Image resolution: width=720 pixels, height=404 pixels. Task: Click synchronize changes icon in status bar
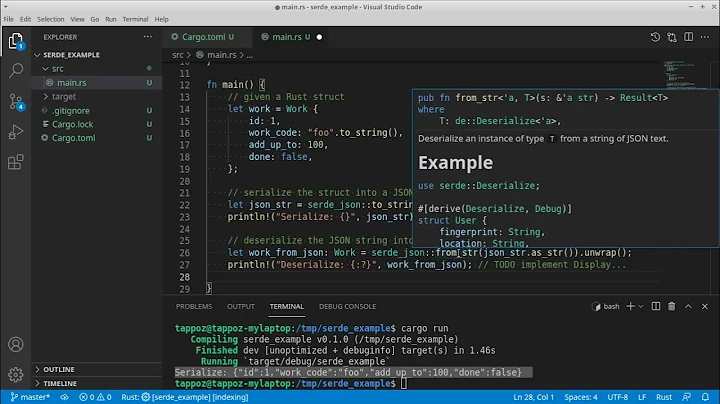(x=64, y=397)
